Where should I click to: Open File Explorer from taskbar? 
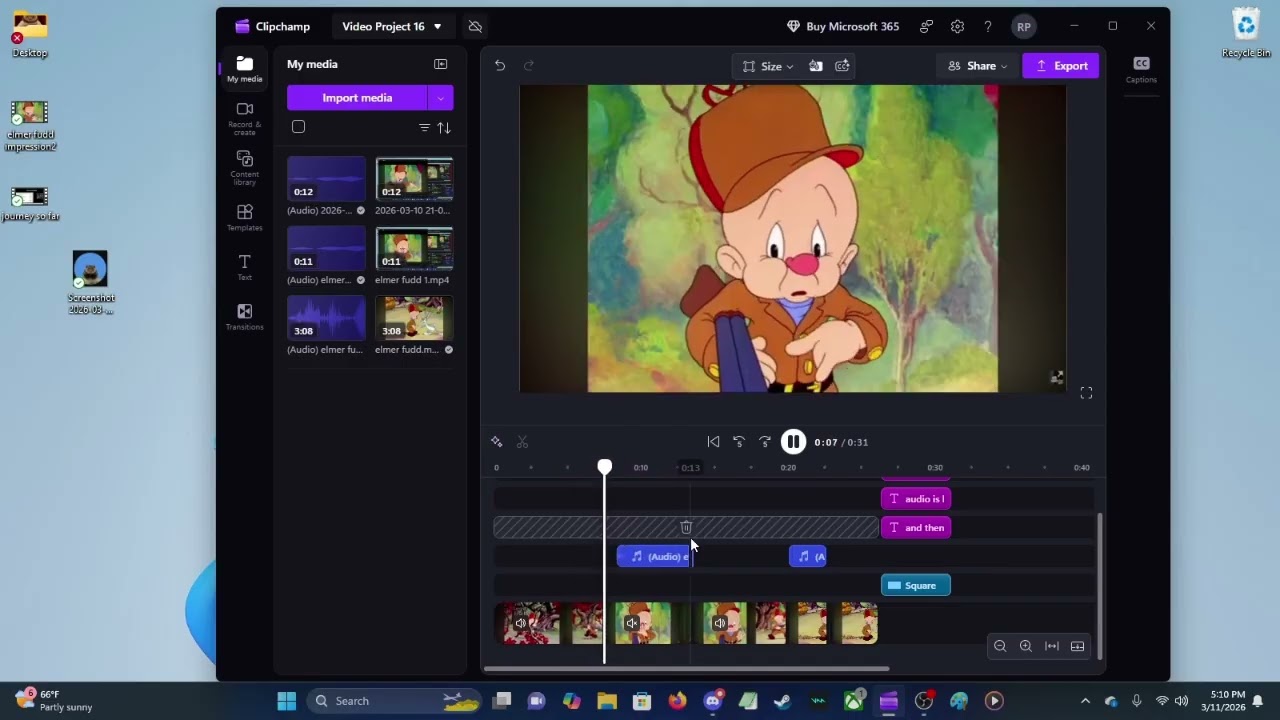pos(607,701)
